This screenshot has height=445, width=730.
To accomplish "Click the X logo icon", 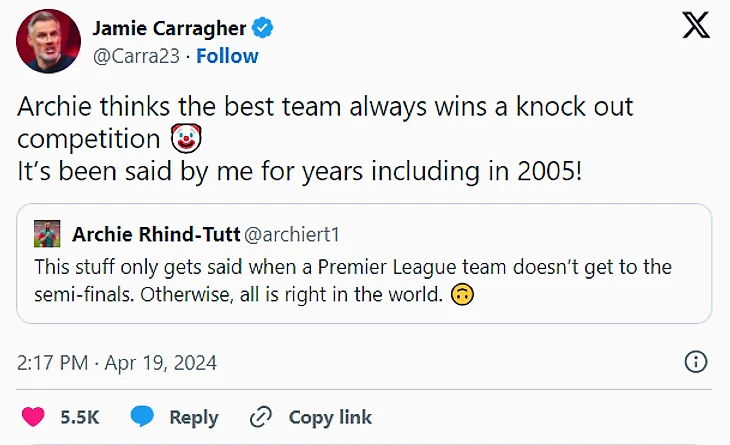I will (x=696, y=26).
